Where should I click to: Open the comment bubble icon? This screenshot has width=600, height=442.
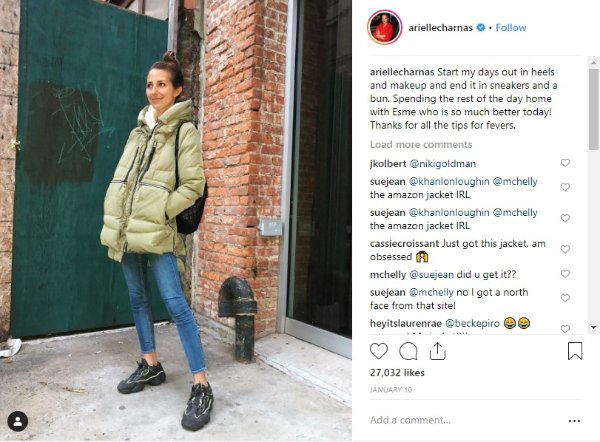408,351
